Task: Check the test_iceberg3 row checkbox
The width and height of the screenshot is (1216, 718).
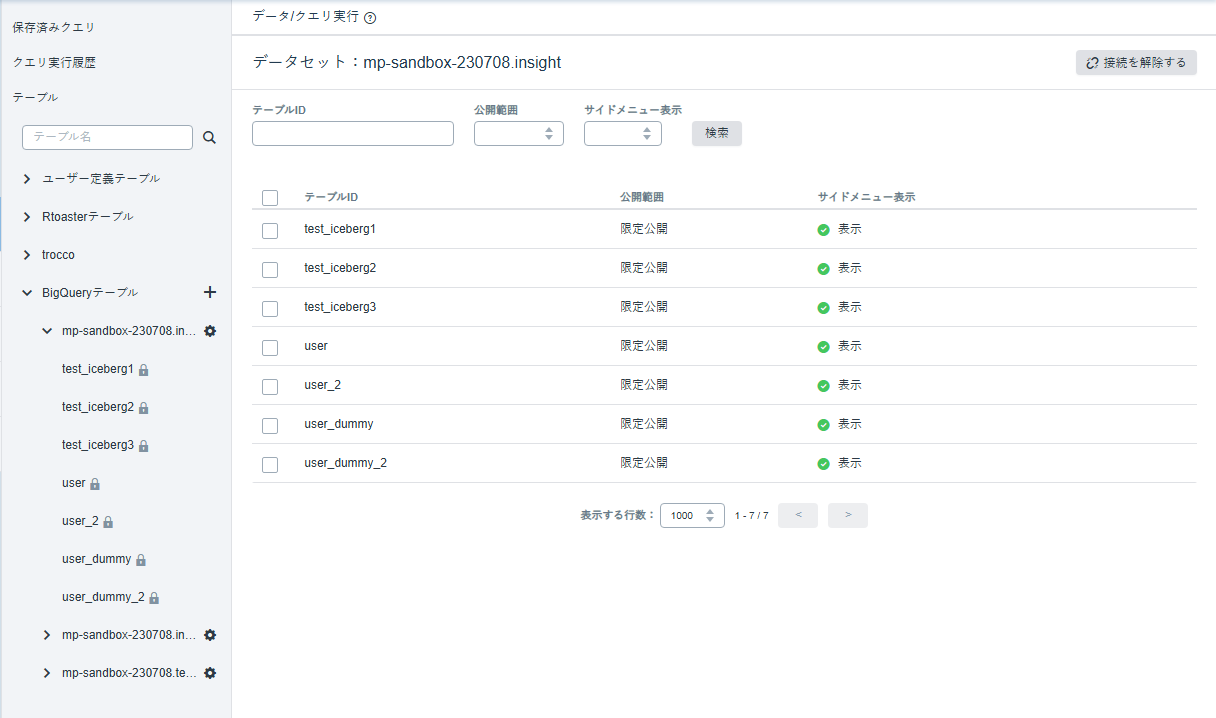Action: [x=270, y=309]
